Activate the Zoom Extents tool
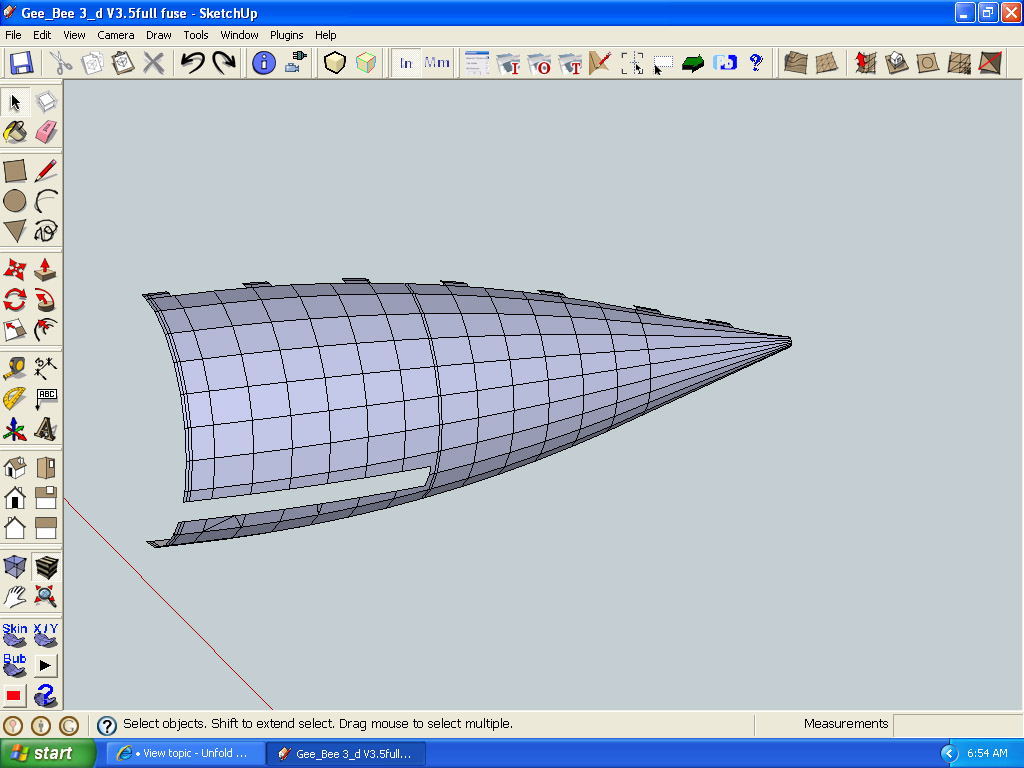 click(x=46, y=597)
